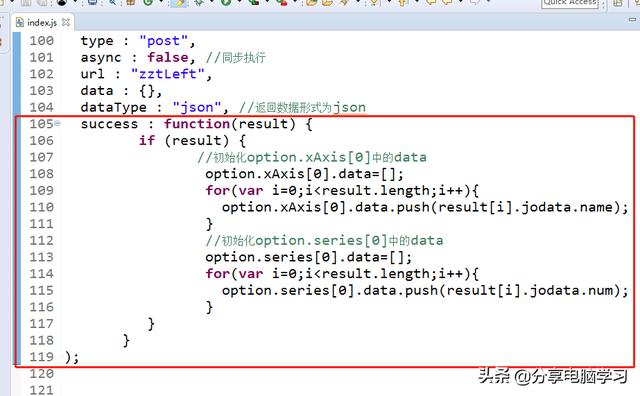Click the "zztLeft" url string

pyautogui.click(x=167, y=74)
